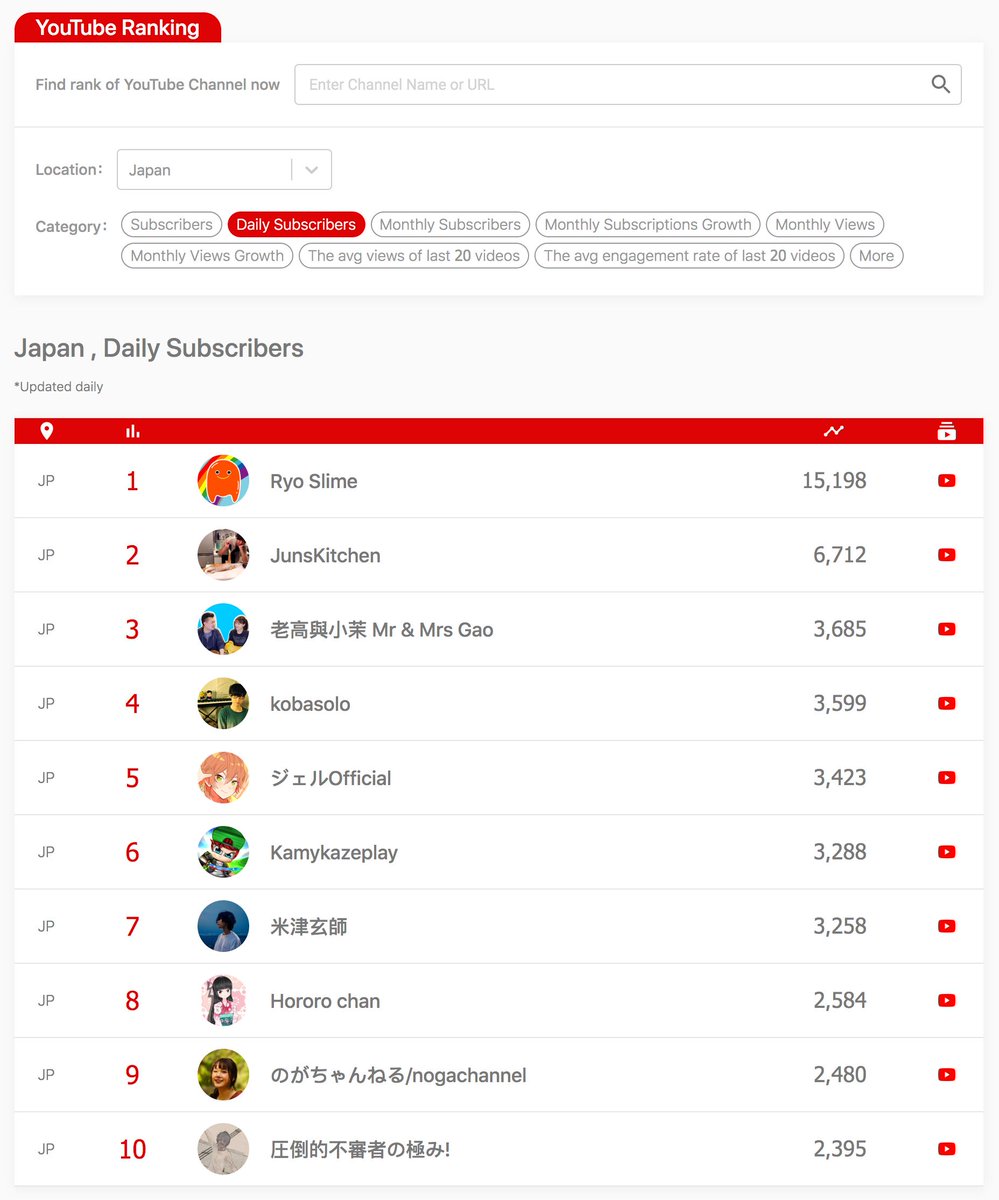The width and height of the screenshot is (999, 1200).
Task: Open YouTube icon for kobasolo
Action: 947,703
